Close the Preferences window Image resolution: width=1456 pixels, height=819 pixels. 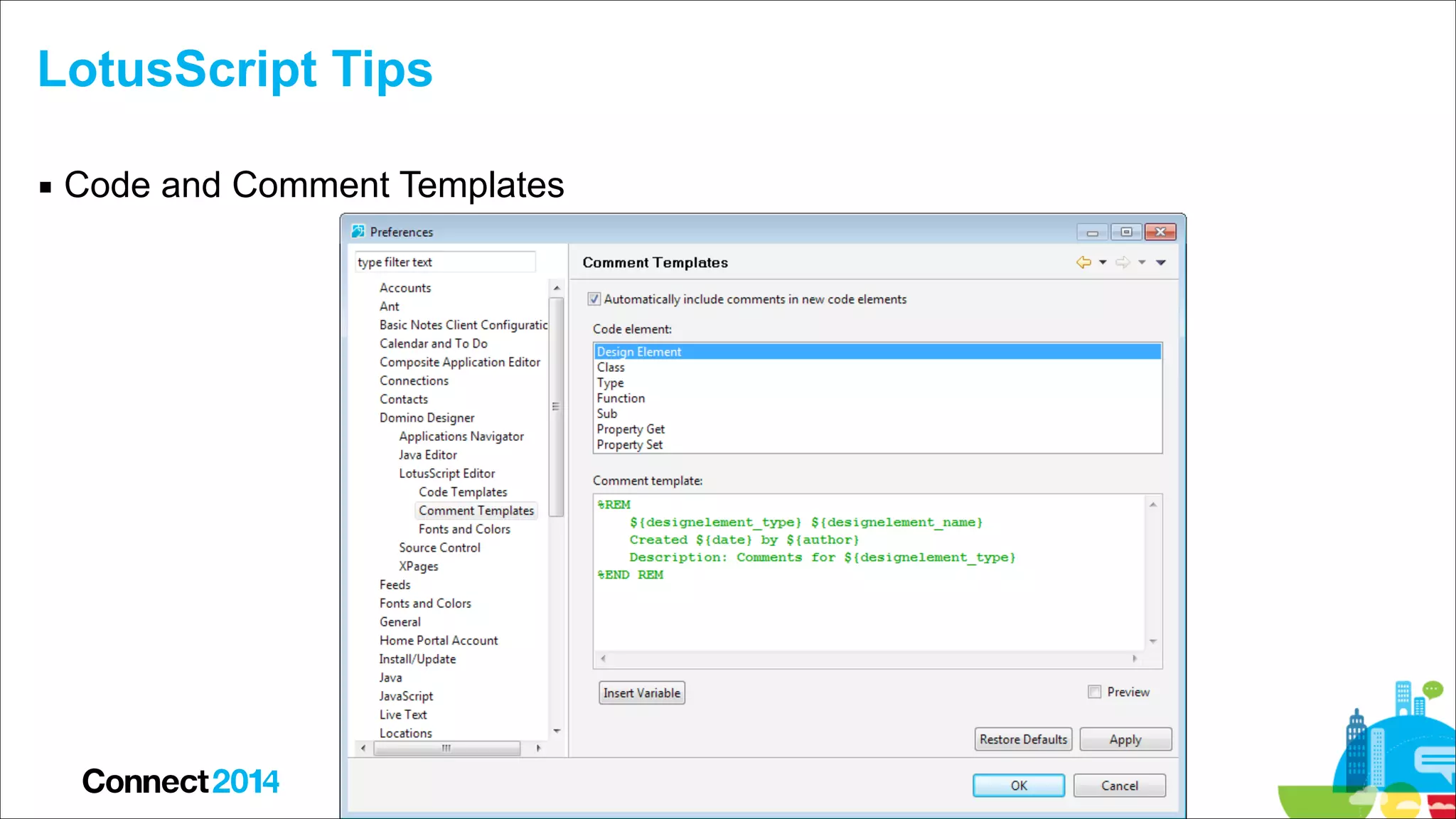click(x=1160, y=232)
